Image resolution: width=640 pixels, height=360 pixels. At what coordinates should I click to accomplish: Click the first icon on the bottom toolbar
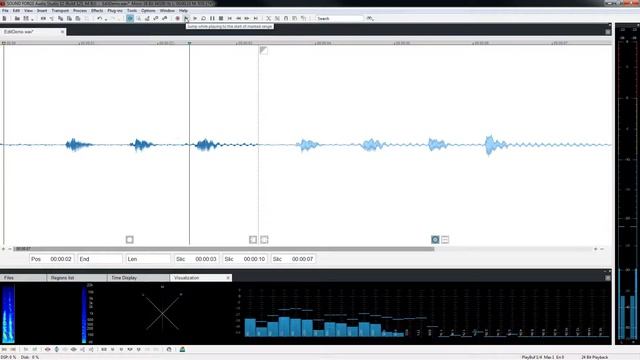click(4, 349)
